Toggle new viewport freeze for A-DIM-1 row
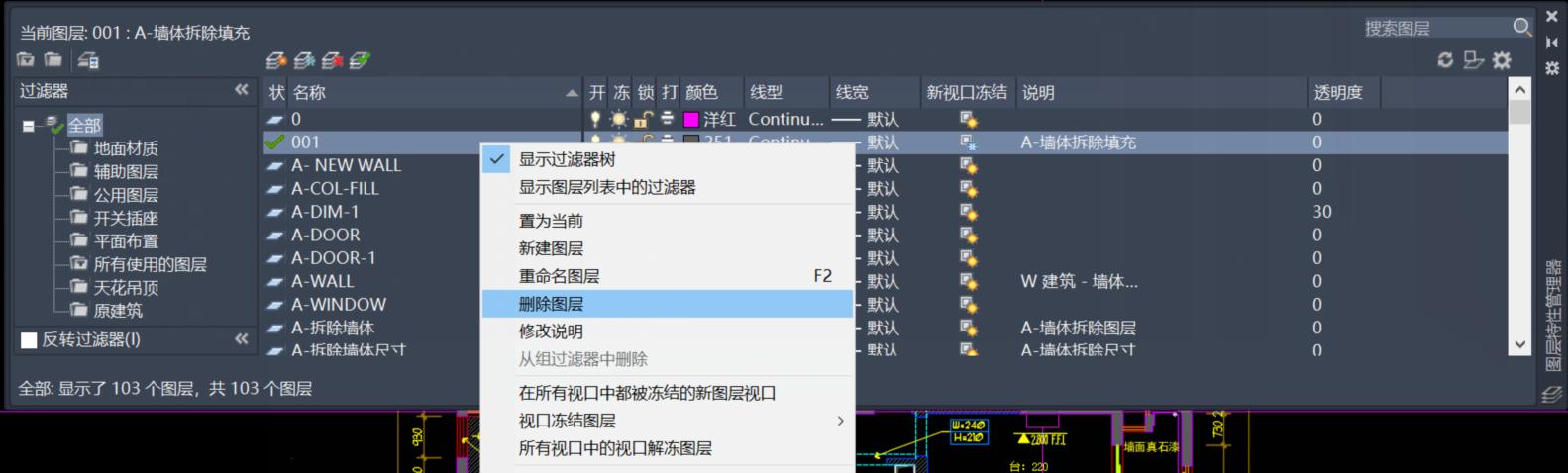This screenshot has height=473, width=1568. point(969,212)
